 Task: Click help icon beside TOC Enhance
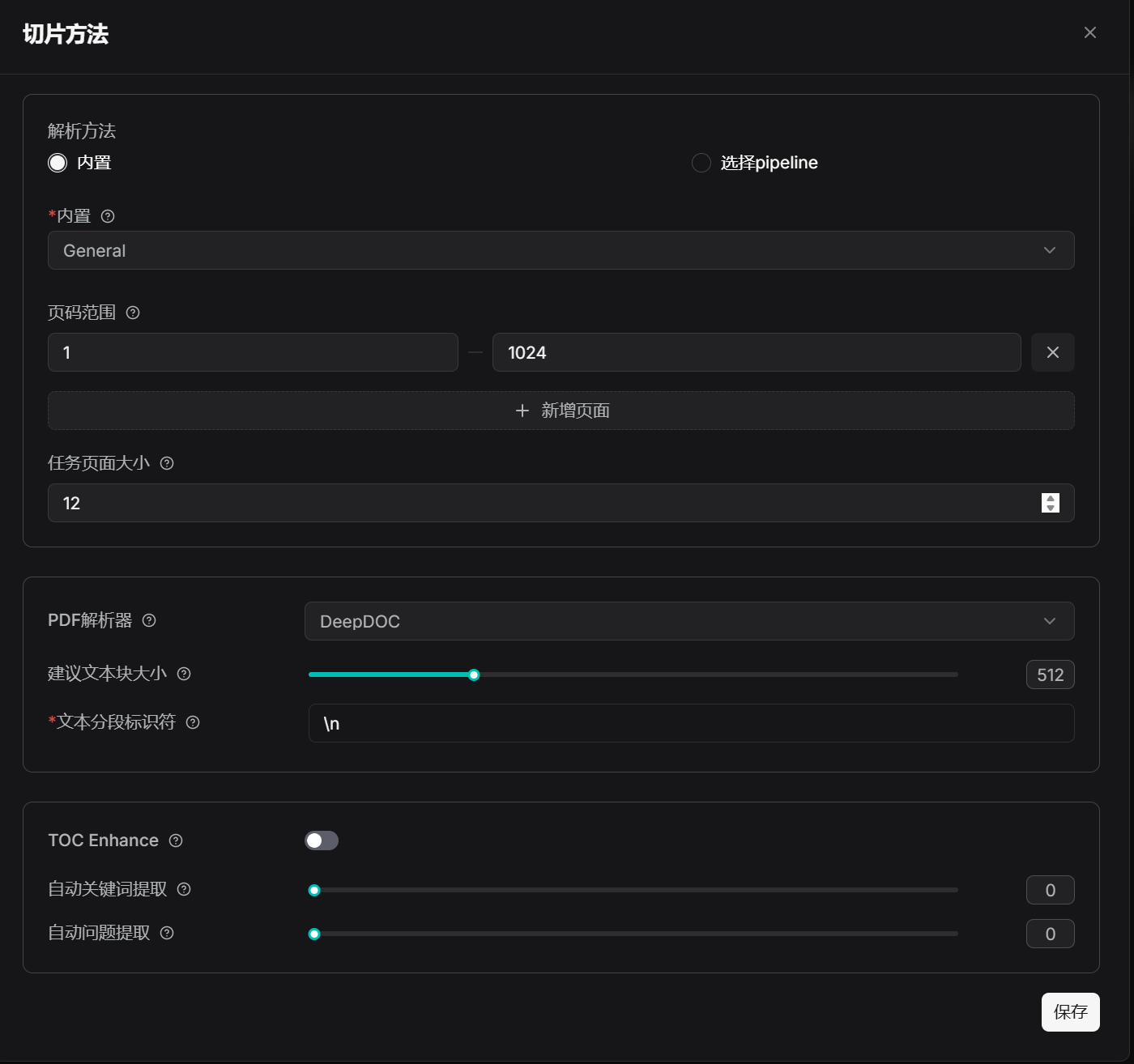[176, 841]
